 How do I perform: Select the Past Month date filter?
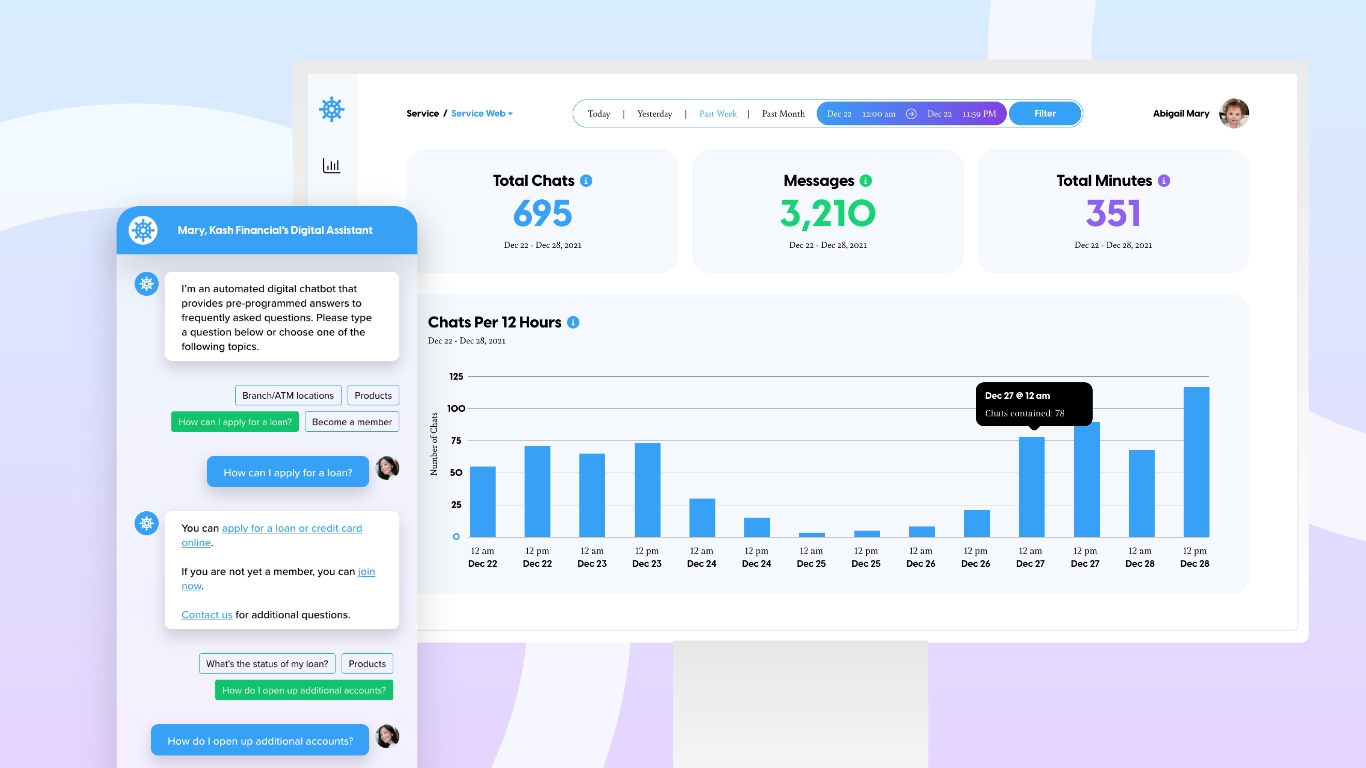pos(783,114)
